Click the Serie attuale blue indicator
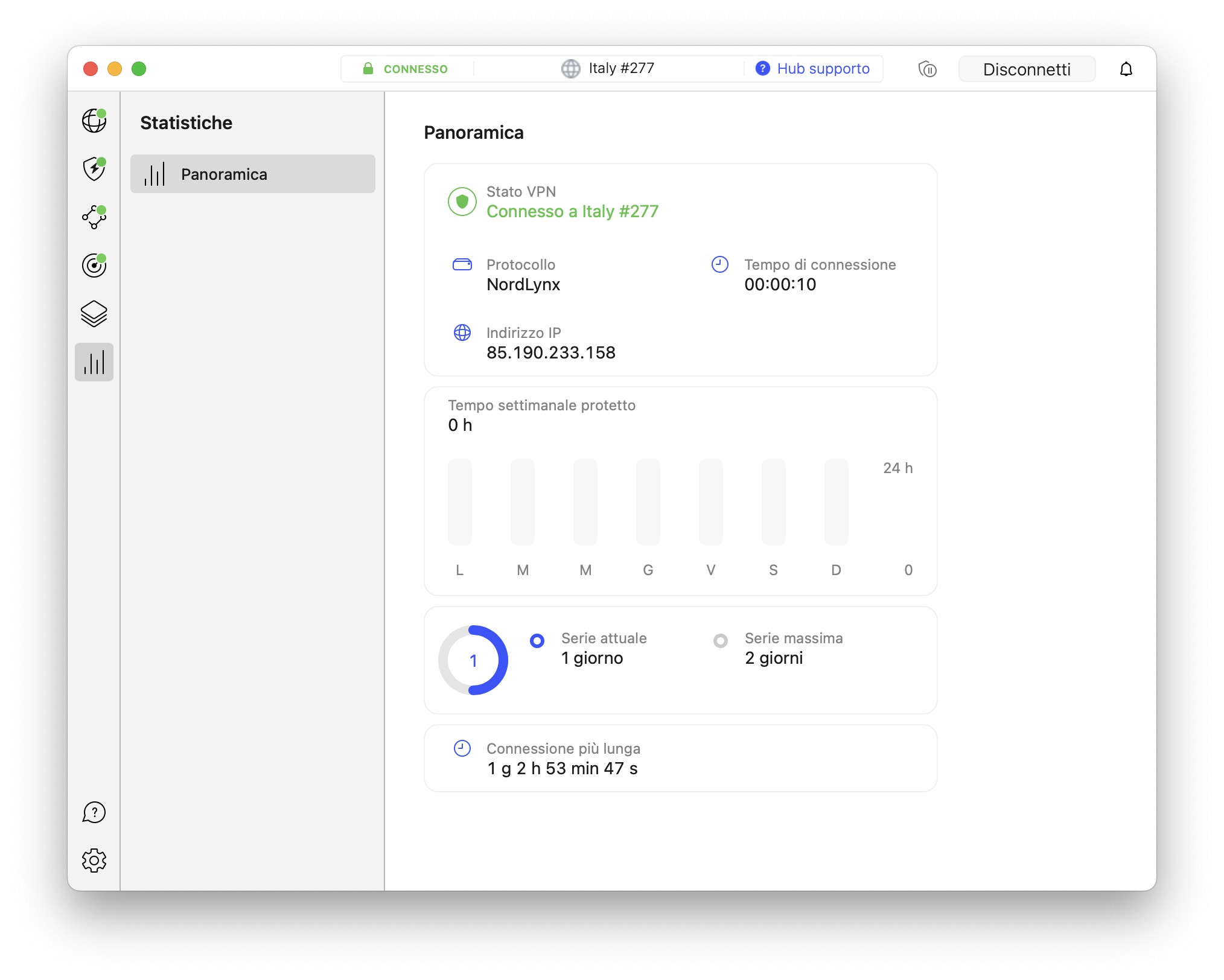This screenshot has width=1224, height=980. [537, 641]
